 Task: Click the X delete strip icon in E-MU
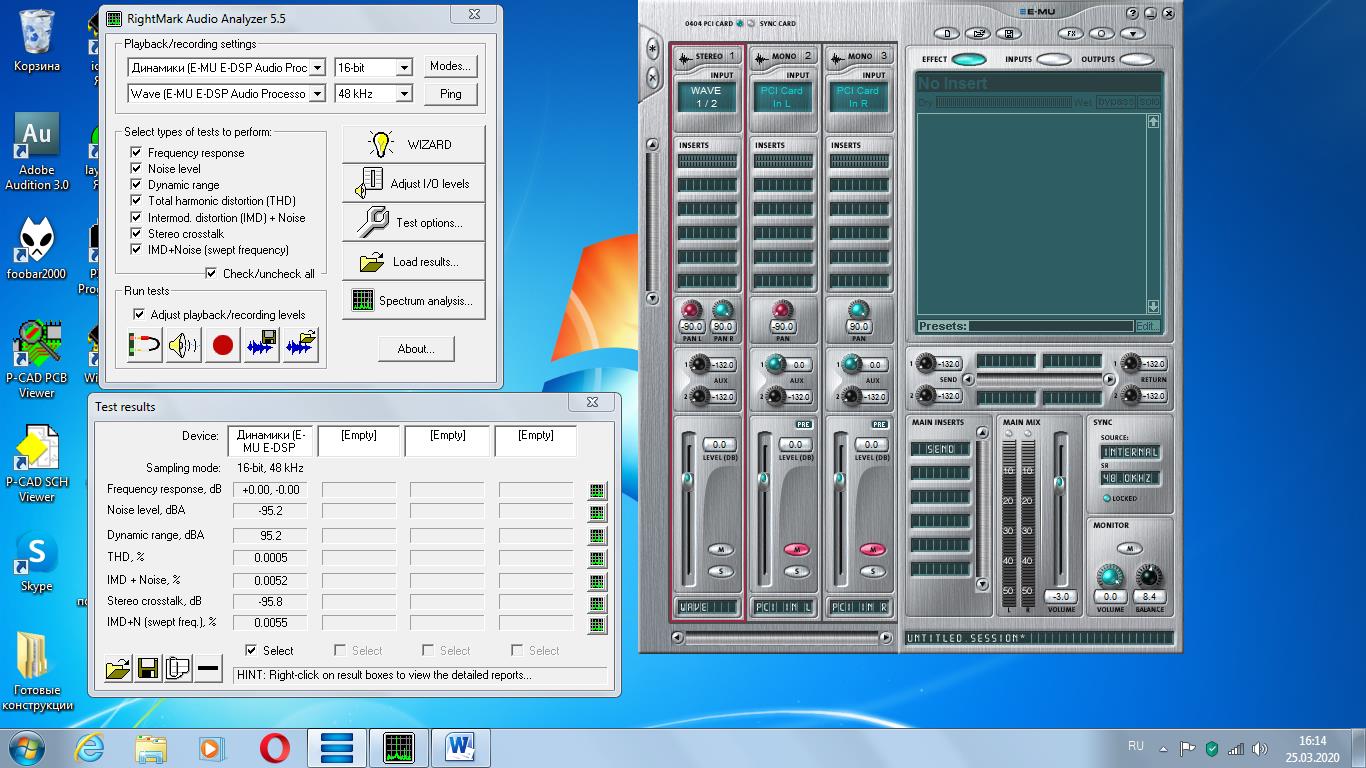[653, 76]
